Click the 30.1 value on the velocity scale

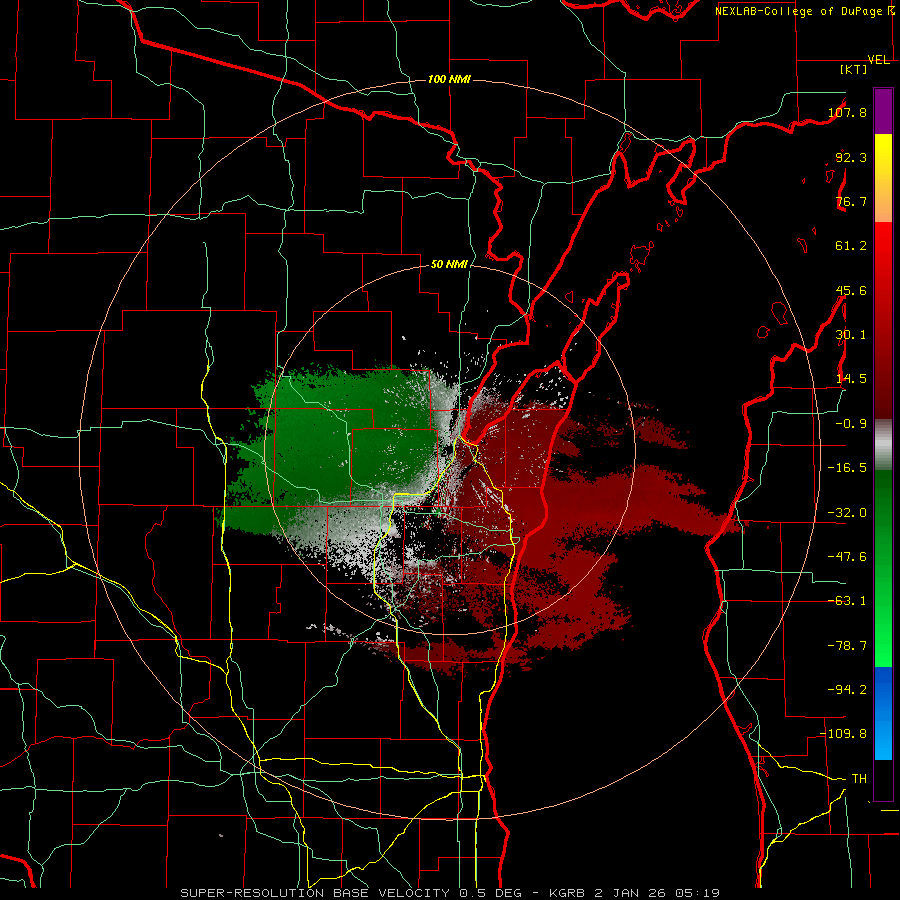(851, 335)
